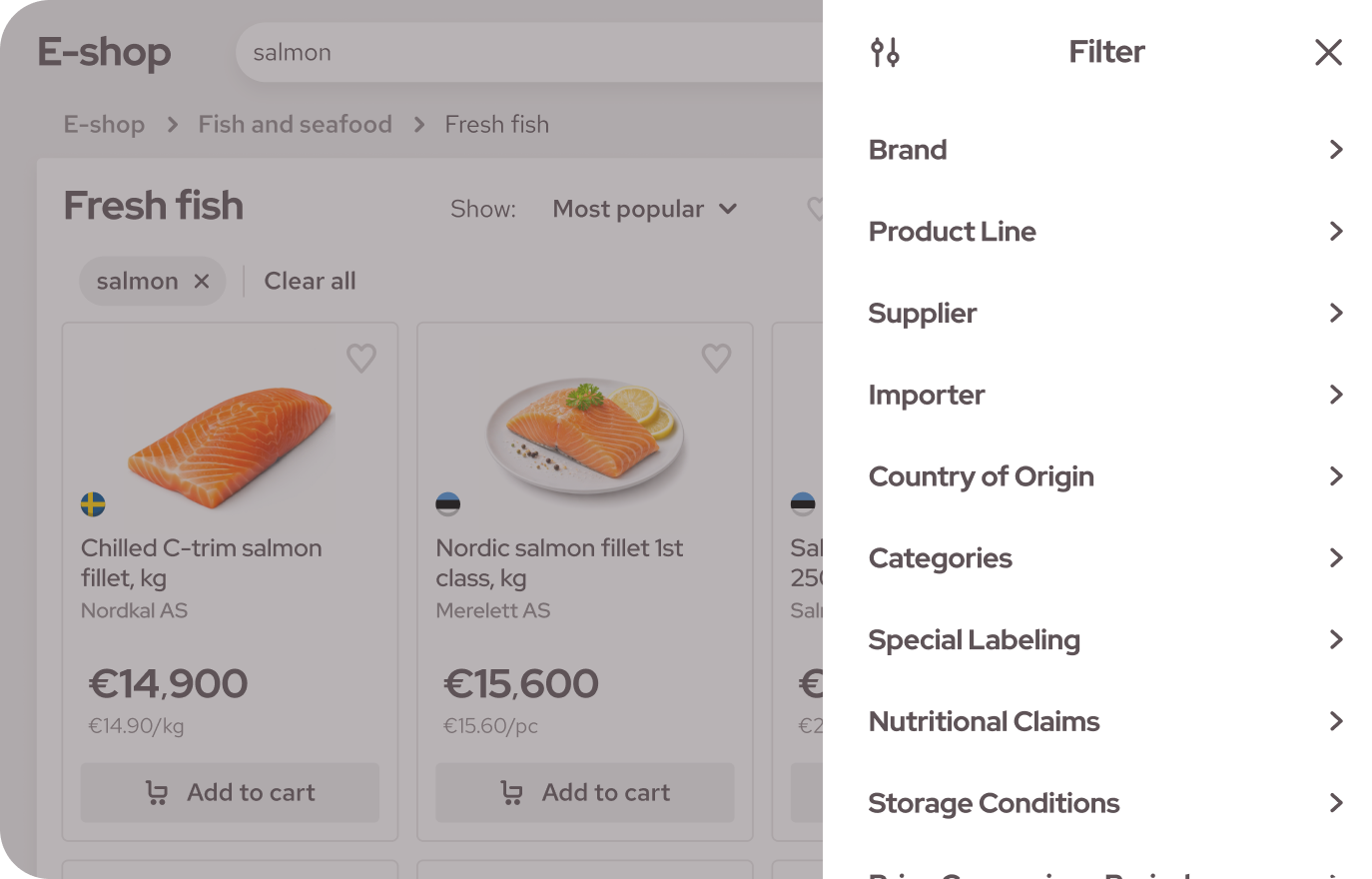Close the Filter panel
Viewport: 1372px width, 879px height.
(x=1328, y=52)
